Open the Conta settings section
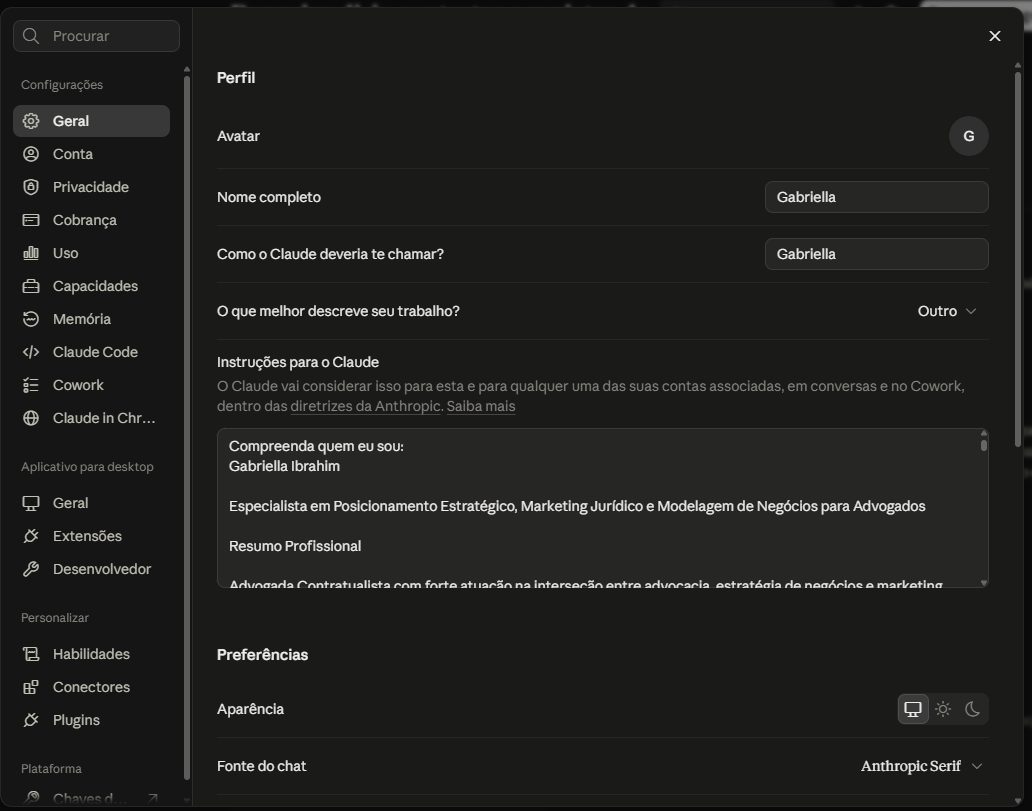 click(91, 154)
